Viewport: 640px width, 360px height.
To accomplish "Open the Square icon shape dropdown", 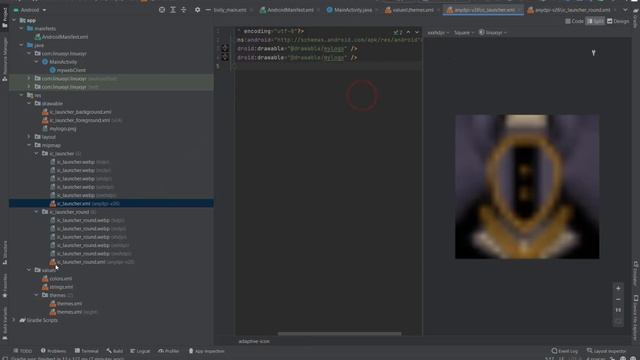I will (464, 33).
